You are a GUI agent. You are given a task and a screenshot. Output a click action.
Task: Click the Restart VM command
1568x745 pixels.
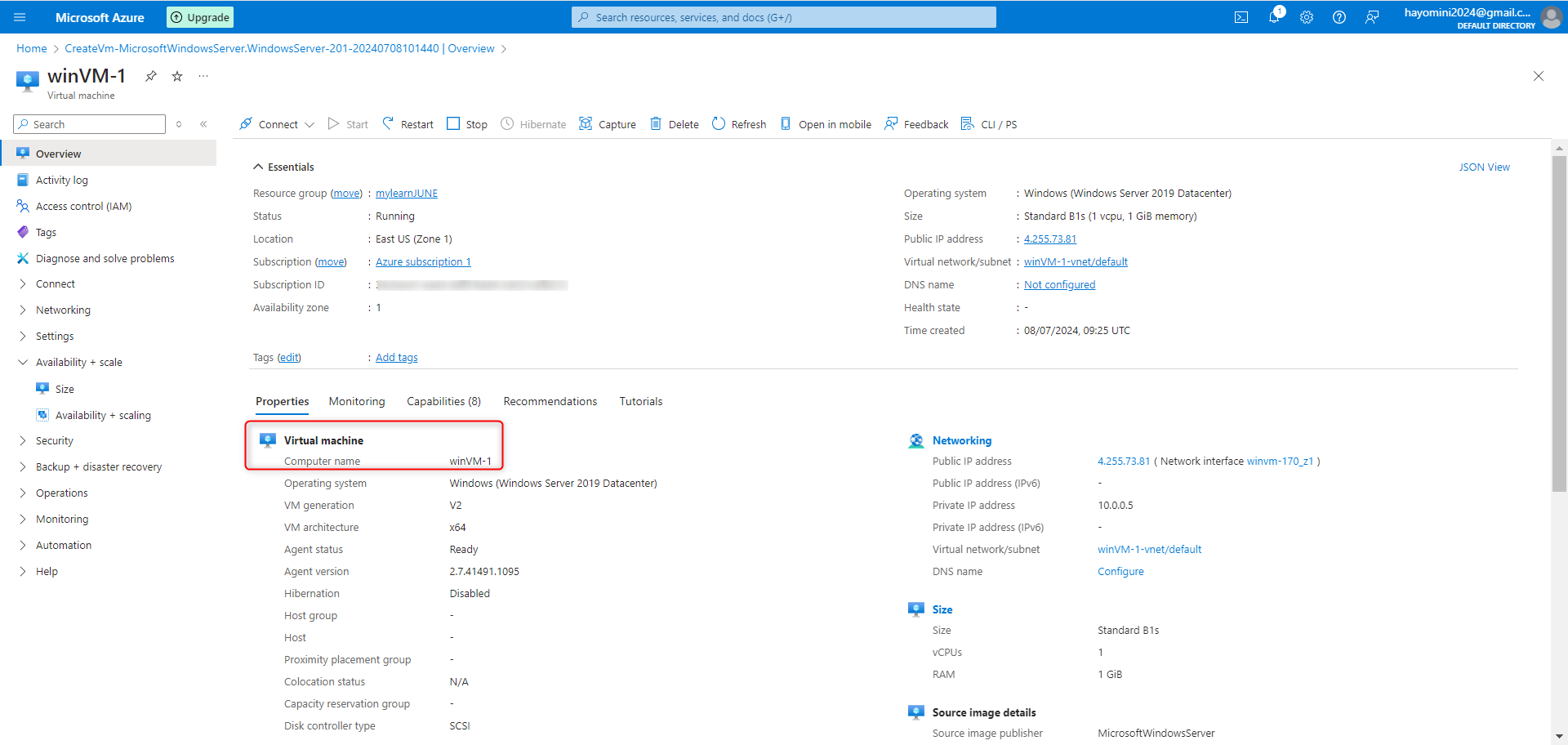(x=408, y=124)
